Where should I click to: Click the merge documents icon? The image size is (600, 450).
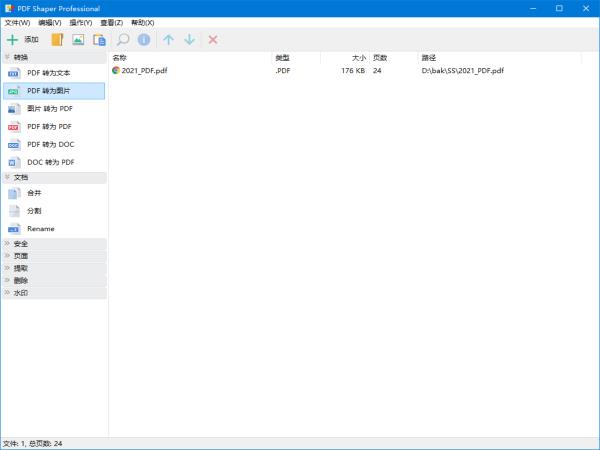tap(14, 193)
